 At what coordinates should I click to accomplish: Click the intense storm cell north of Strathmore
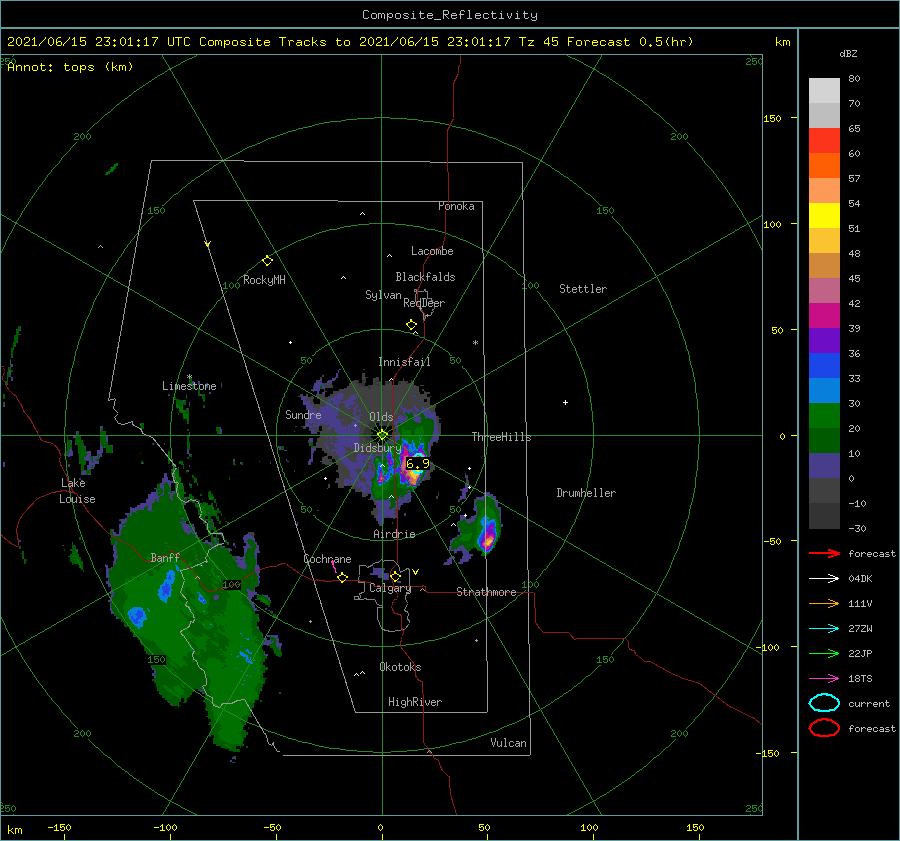coord(488,540)
